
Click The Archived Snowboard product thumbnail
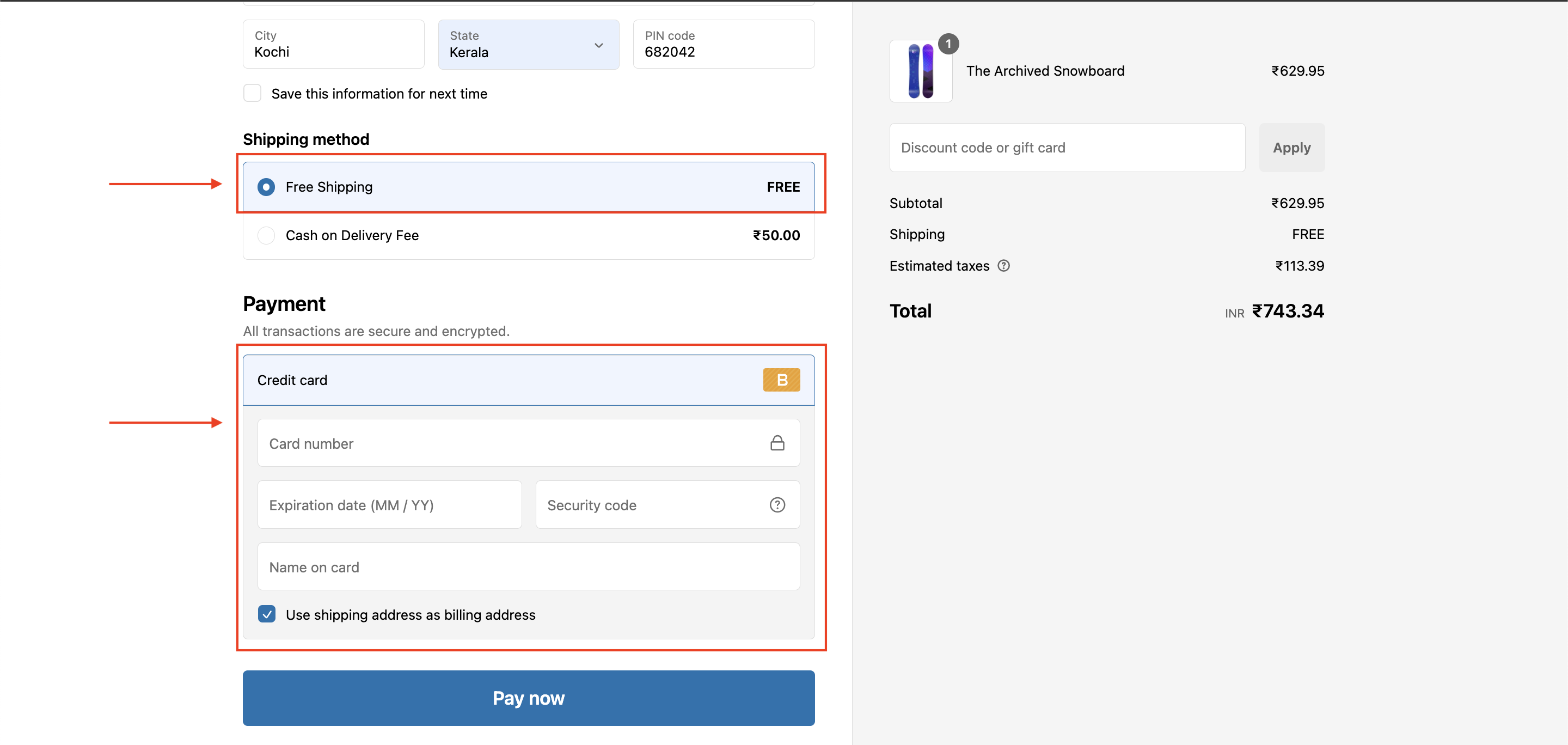pyautogui.click(x=920, y=72)
